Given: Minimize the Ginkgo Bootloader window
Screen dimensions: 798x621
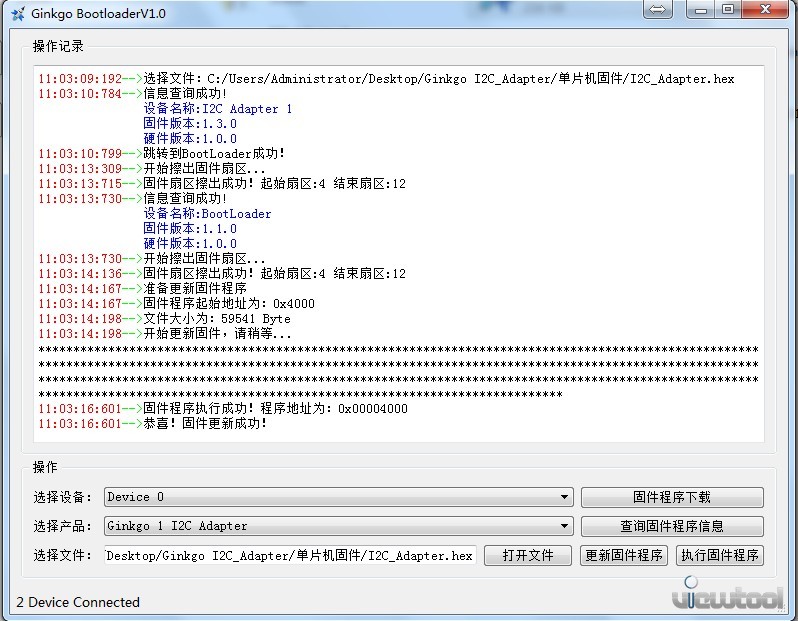Looking at the screenshot, I should 701,10.
